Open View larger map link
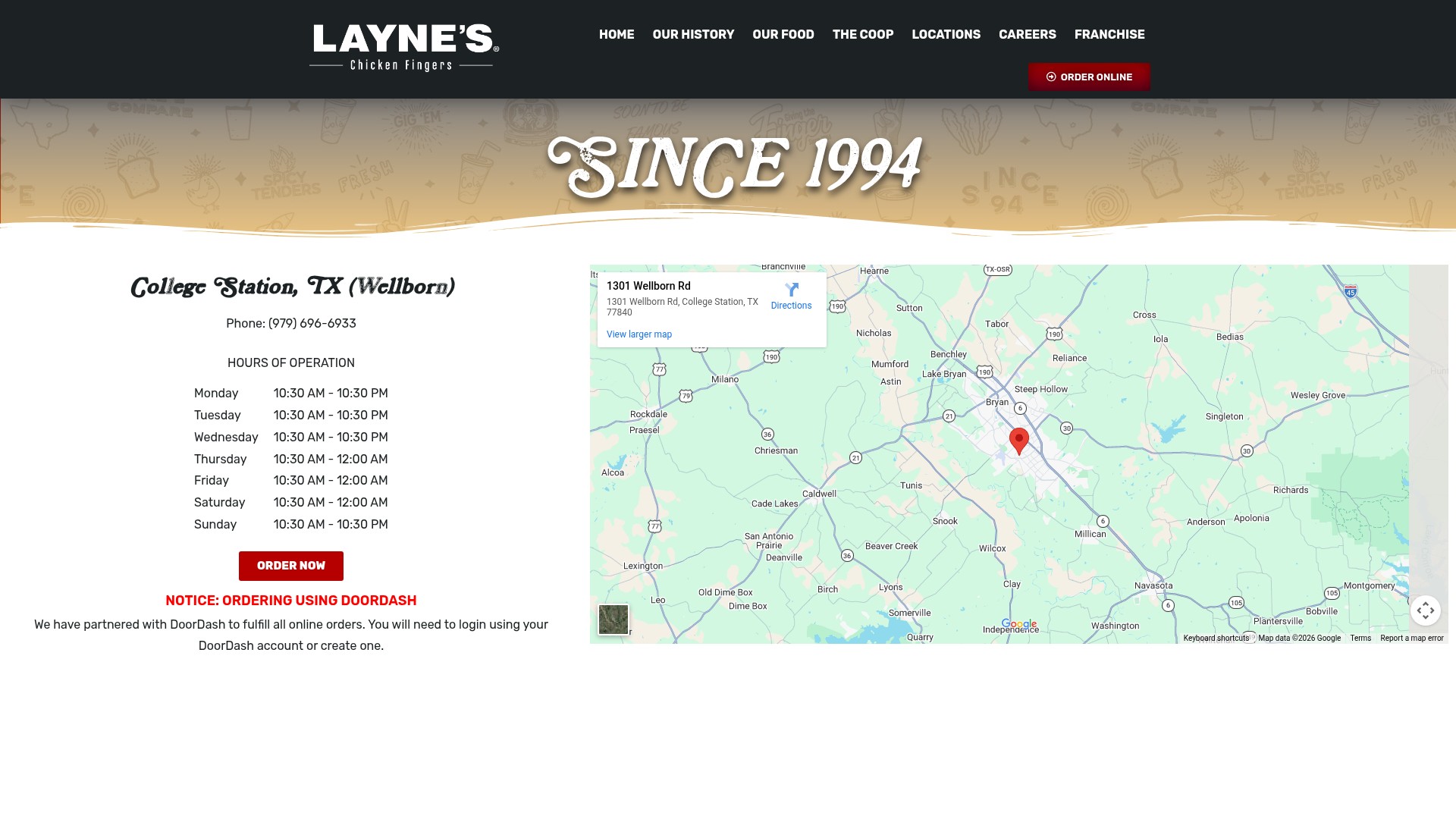This screenshot has width=1456, height=819. [x=639, y=334]
